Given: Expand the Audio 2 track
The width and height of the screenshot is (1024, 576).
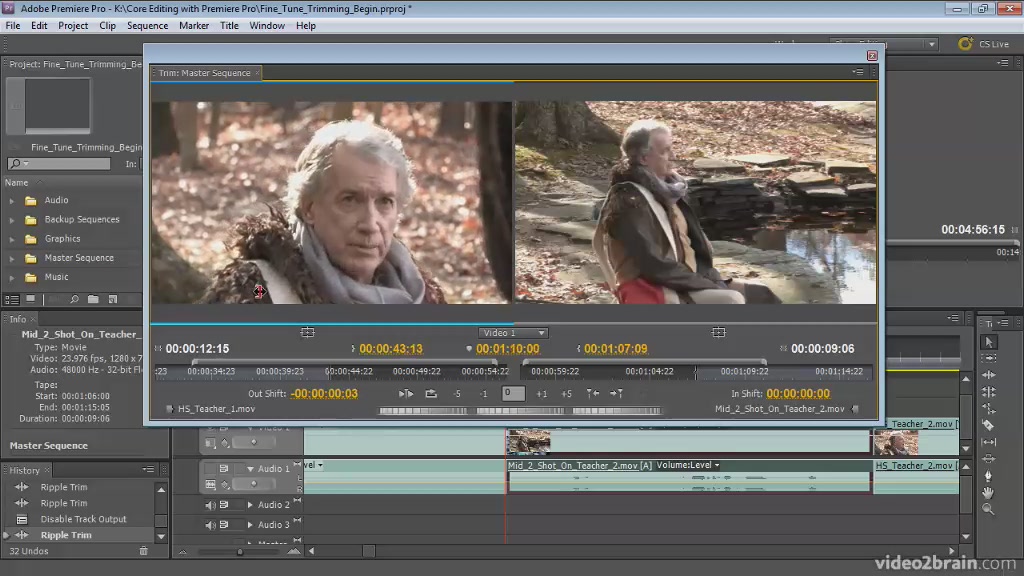Looking at the screenshot, I should tap(250, 505).
